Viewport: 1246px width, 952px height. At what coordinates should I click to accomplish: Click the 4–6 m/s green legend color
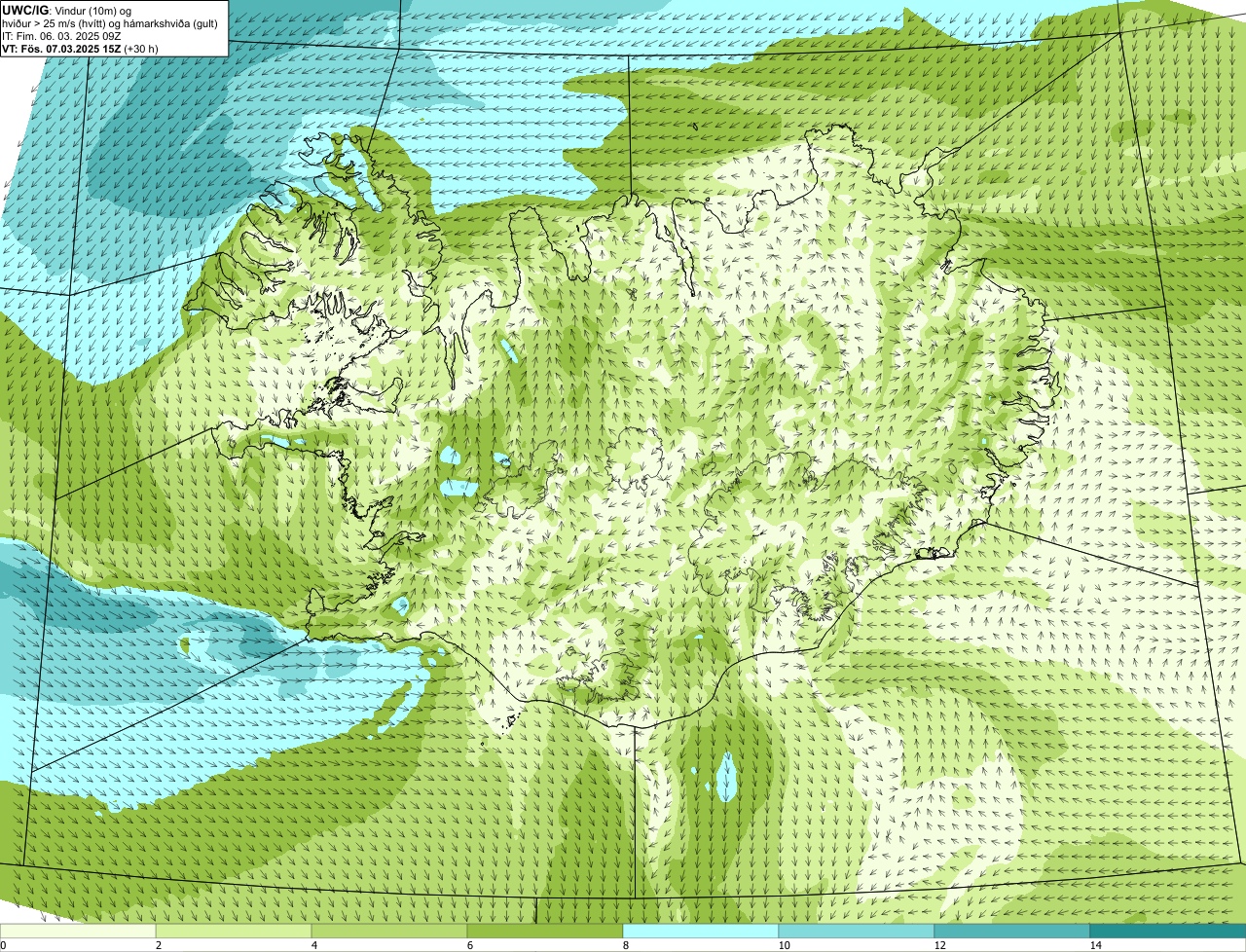coord(389,931)
